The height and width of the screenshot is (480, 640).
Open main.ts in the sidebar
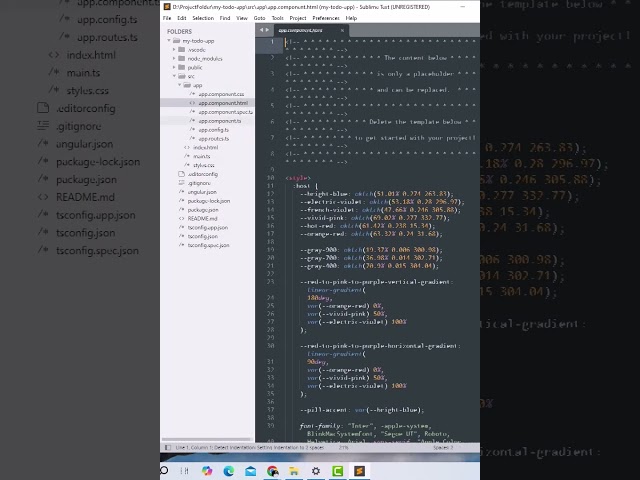point(202,156)
